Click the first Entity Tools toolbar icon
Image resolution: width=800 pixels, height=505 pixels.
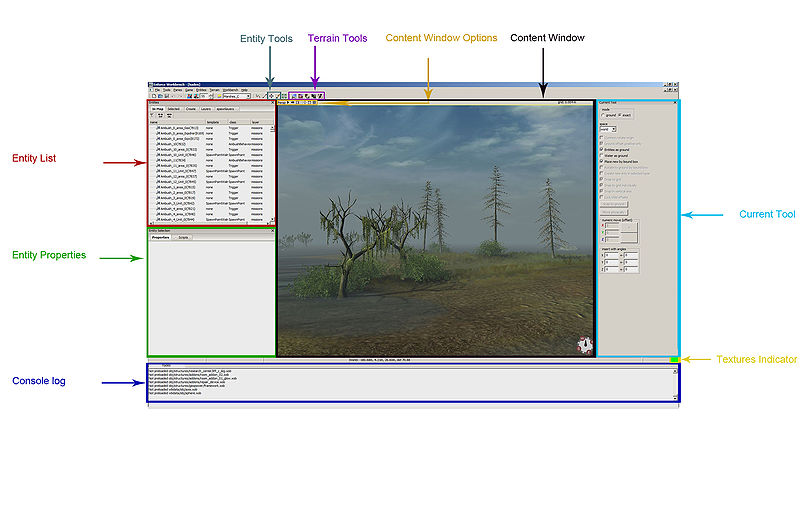(x=271, y=95)
